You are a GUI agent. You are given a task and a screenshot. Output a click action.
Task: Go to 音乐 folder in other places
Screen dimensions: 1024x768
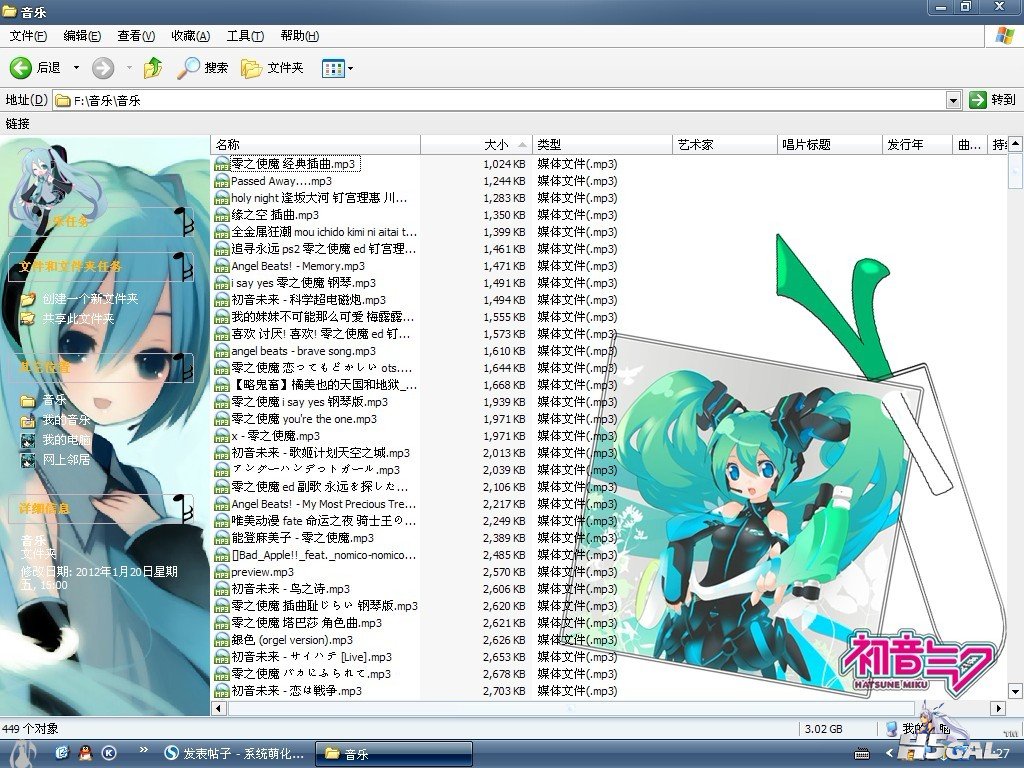54,400
